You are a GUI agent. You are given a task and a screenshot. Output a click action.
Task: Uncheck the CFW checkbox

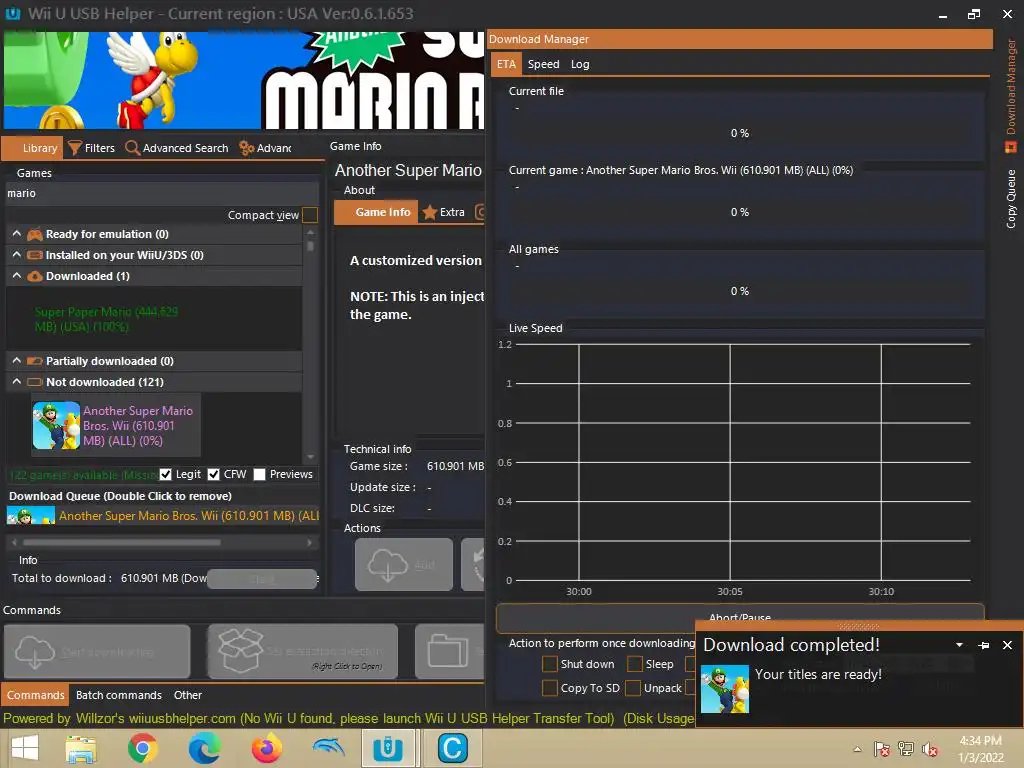214,474
